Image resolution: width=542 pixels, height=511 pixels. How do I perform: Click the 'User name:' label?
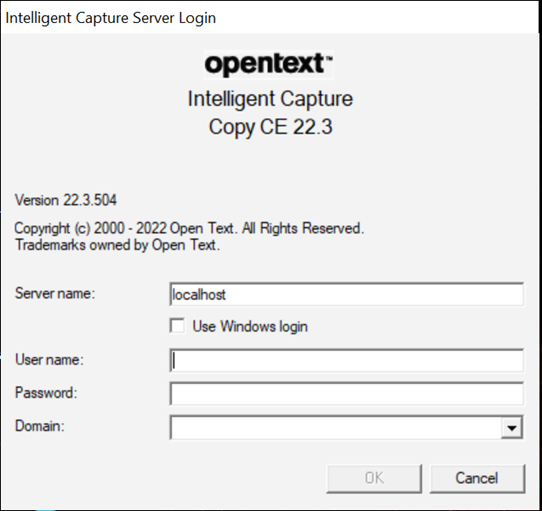click(x=49, y=360)
